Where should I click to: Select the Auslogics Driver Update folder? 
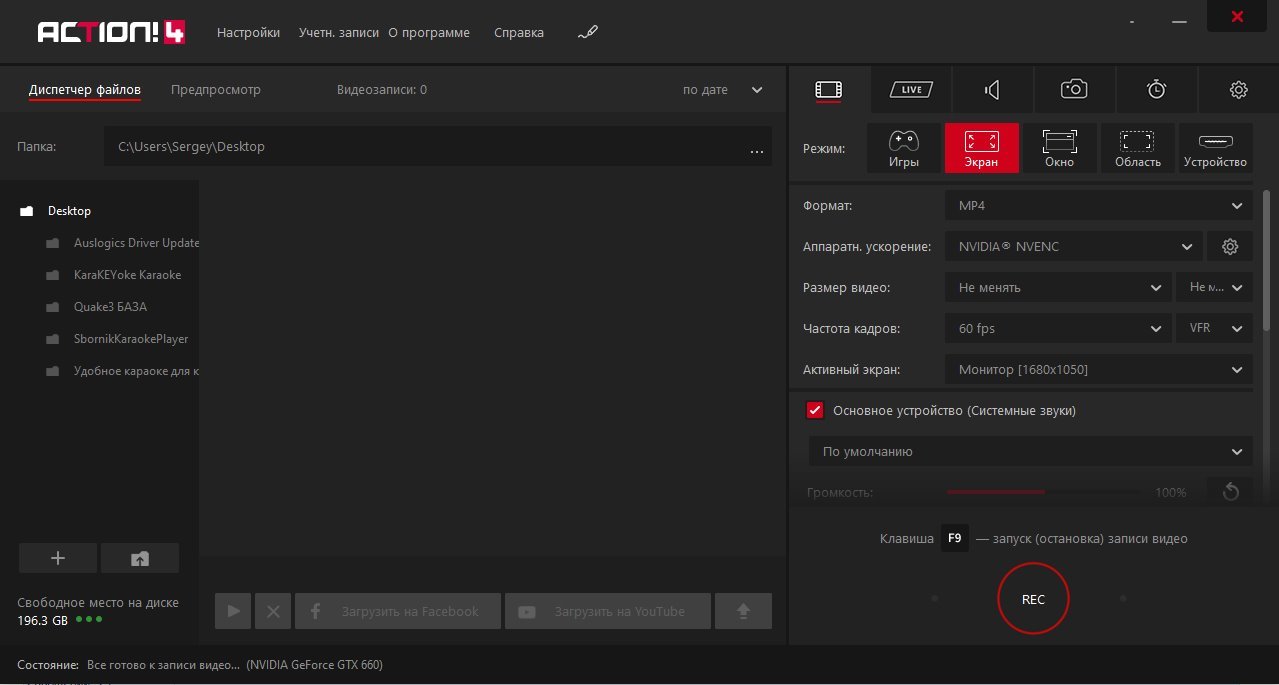pos(136,243)
